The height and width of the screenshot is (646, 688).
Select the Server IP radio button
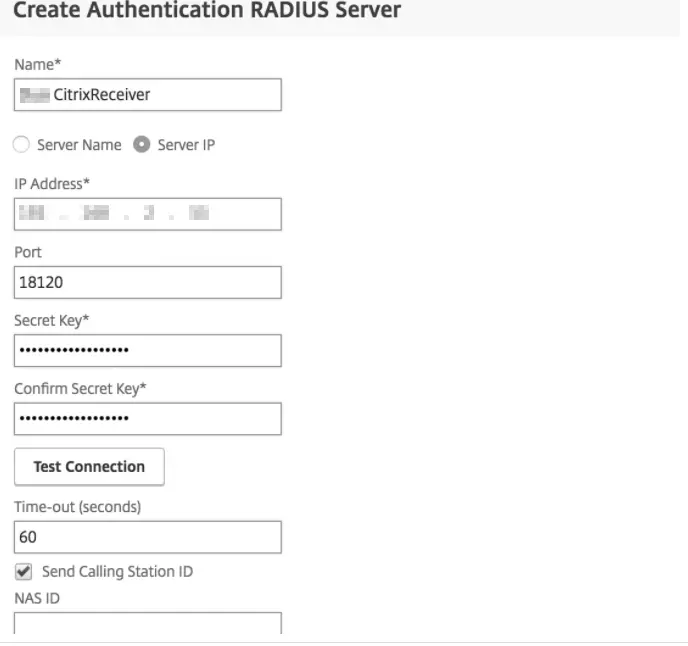(x=142, y=145)
